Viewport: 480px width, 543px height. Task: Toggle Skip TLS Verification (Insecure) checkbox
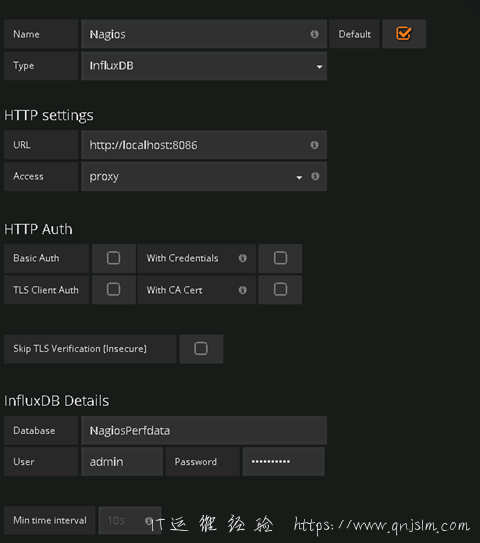(x=201, y=348)
